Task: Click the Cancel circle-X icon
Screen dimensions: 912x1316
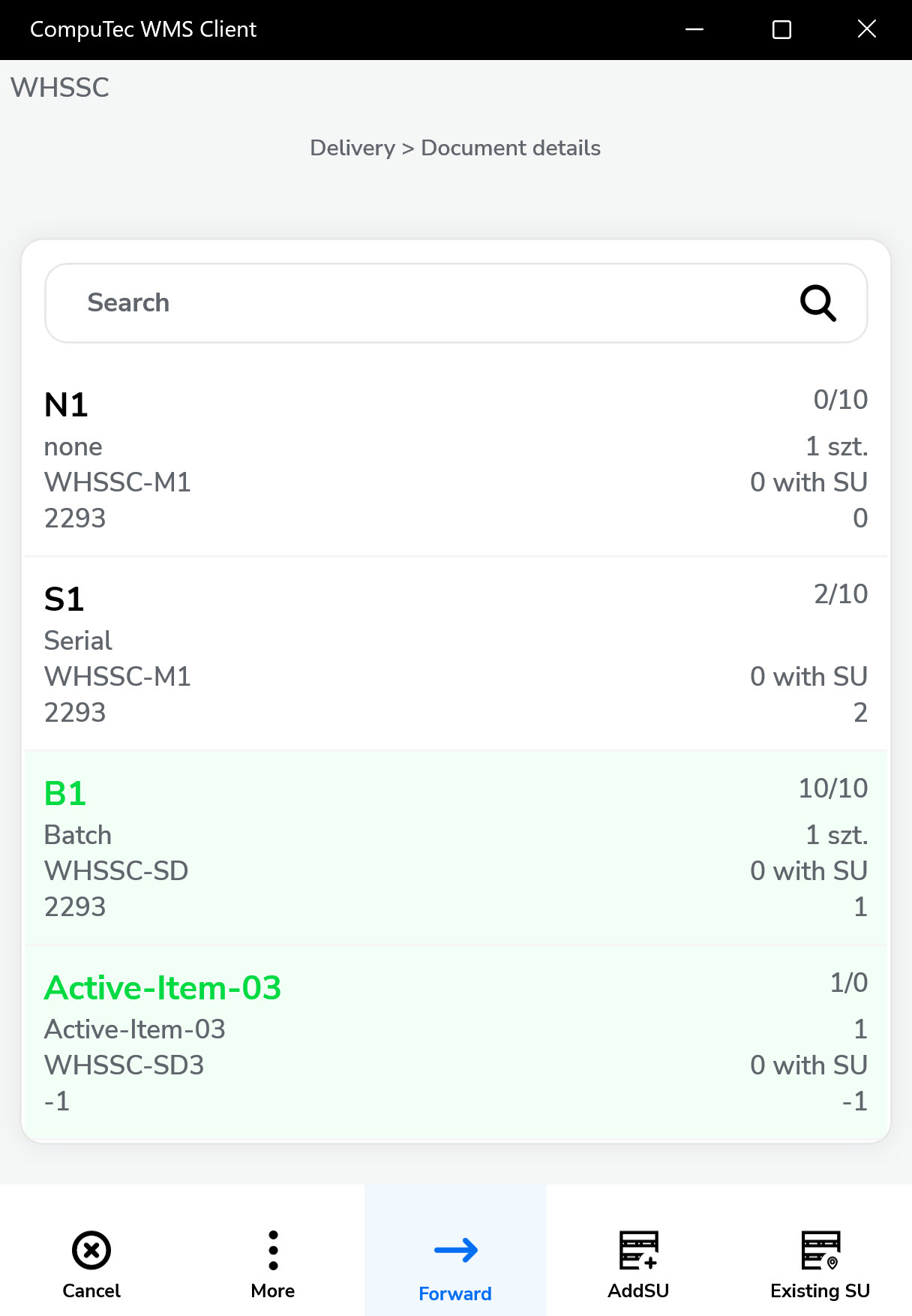Action: 91,1250
